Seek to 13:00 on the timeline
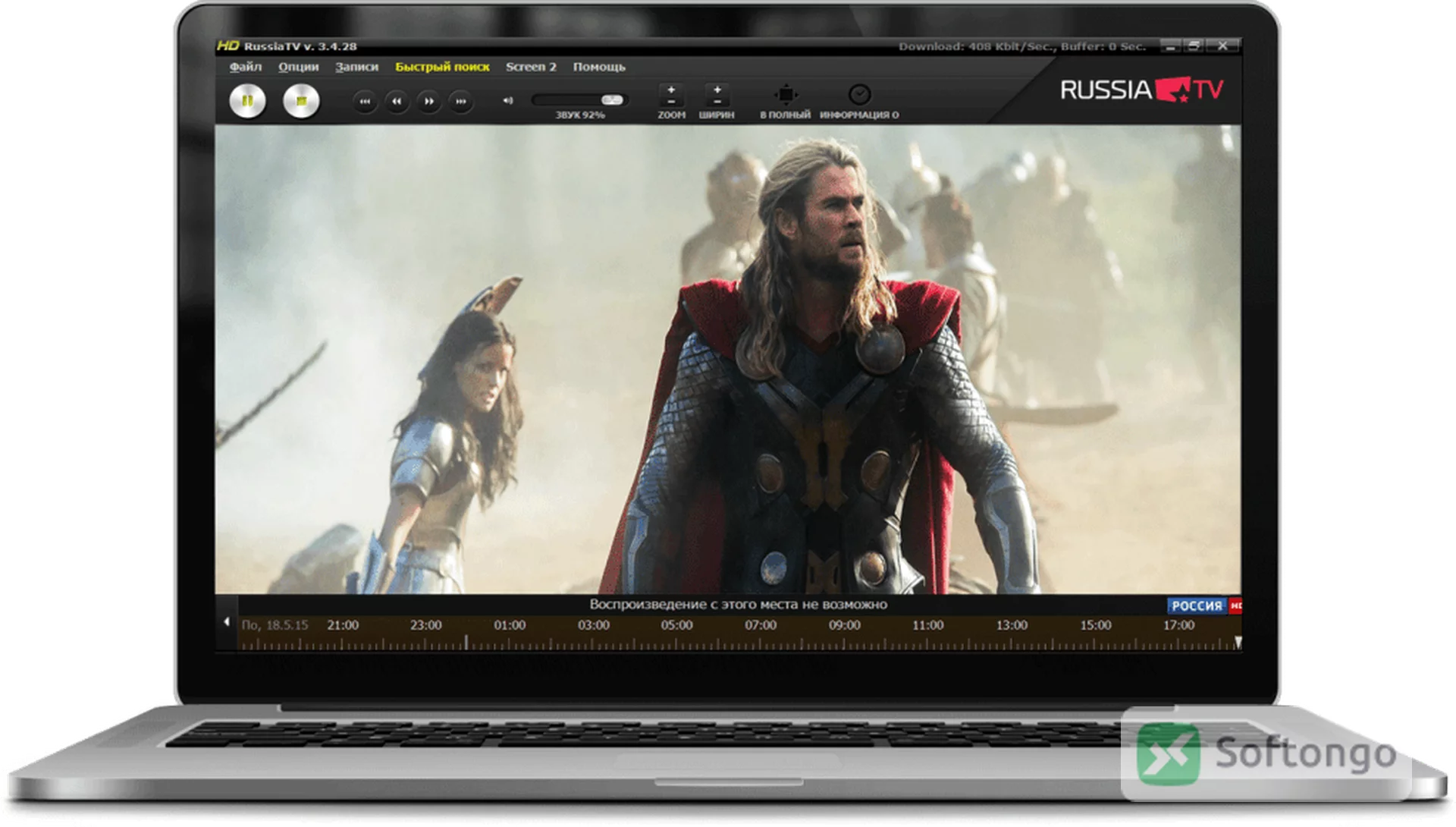This screenshot has width=1456, height=827. pyautogui.click(x=1012, y=625)
